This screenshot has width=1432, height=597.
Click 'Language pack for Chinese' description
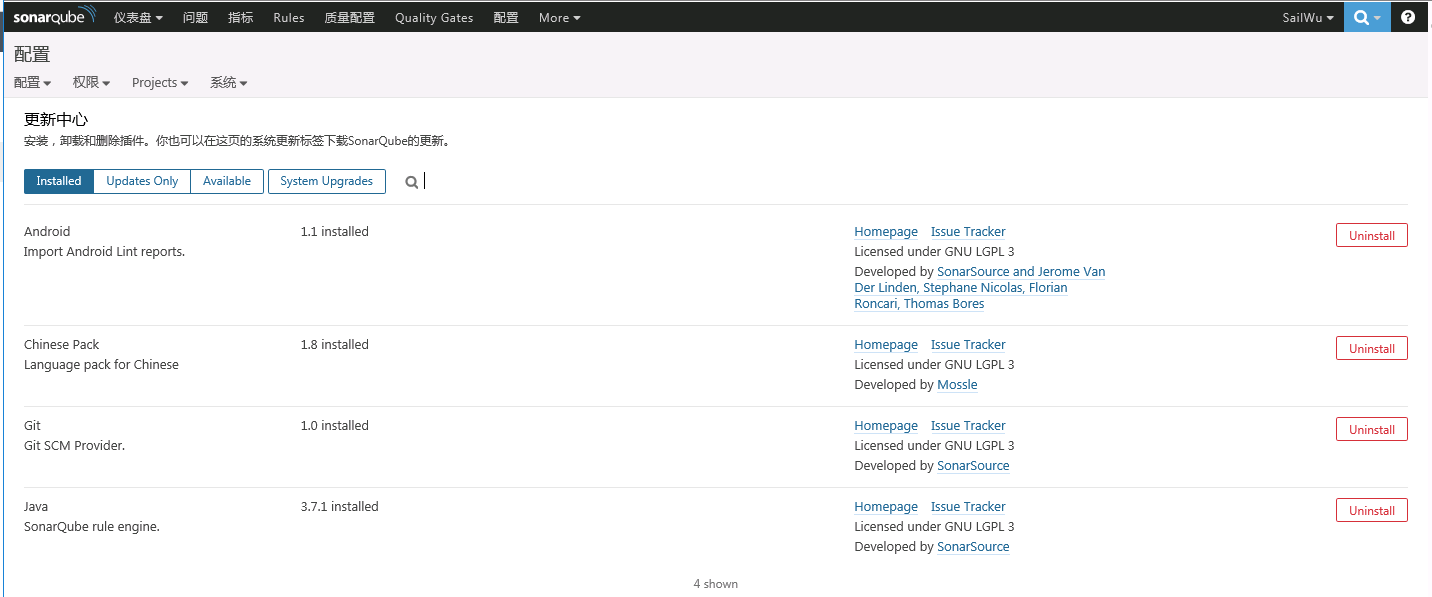[101, 365]
